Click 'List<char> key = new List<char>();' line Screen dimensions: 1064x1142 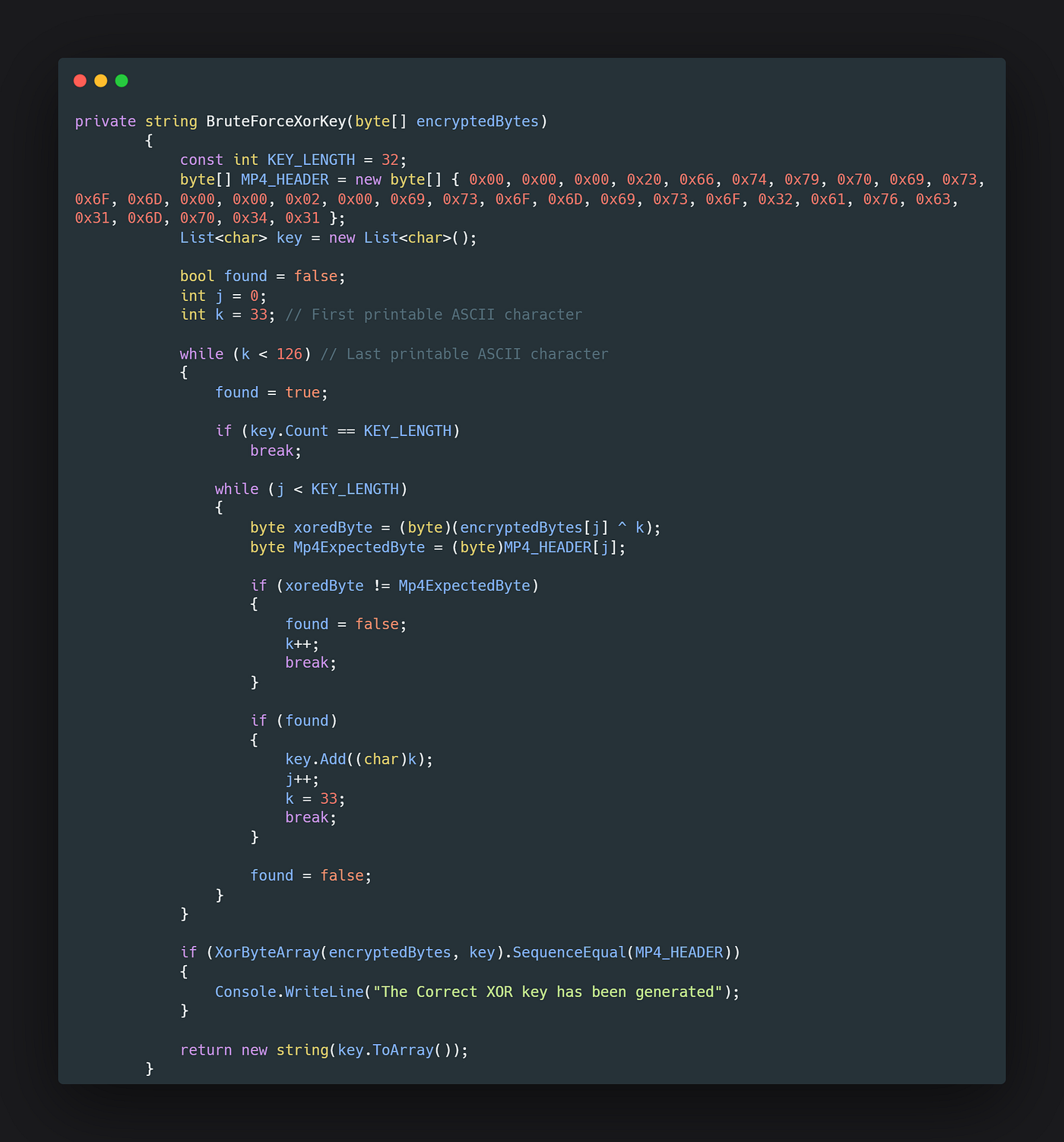pos(328,238)
